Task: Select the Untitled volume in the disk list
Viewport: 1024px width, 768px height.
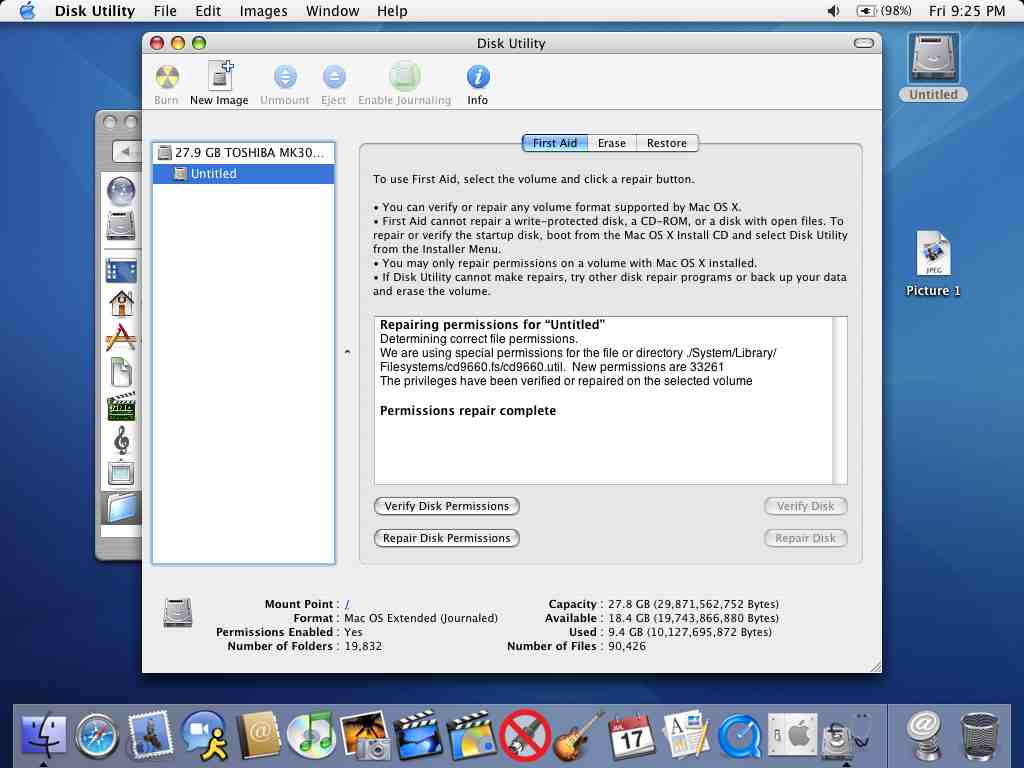Action: click(244, 174)
